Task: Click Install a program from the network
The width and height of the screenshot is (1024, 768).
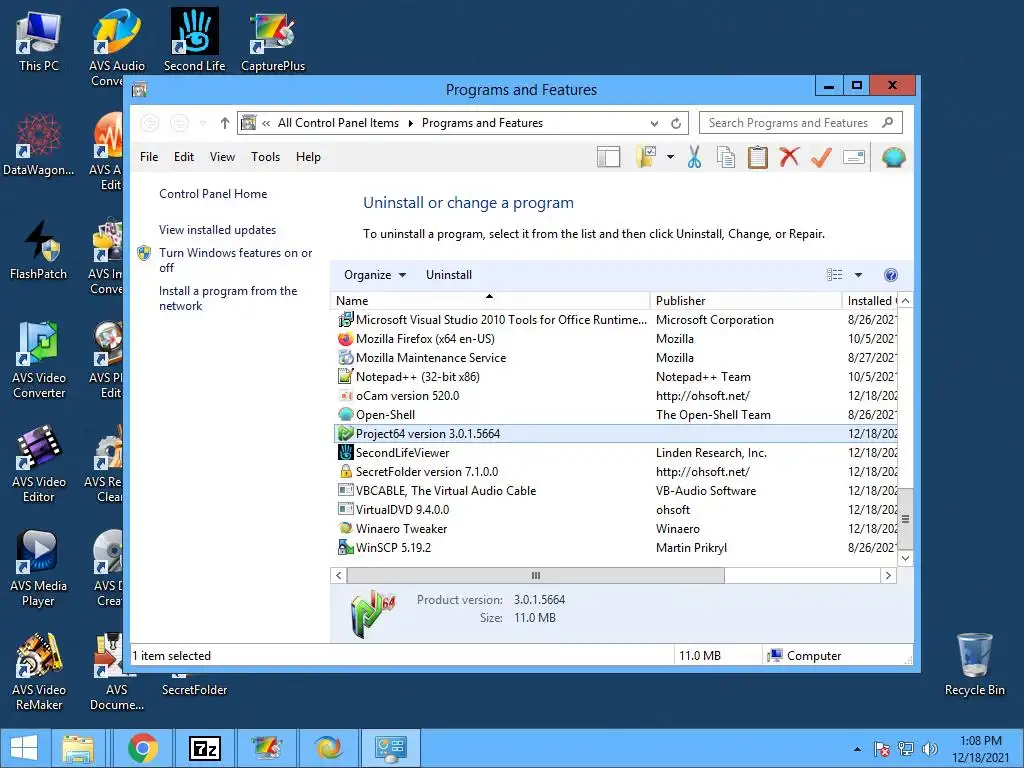Action: 228,298
